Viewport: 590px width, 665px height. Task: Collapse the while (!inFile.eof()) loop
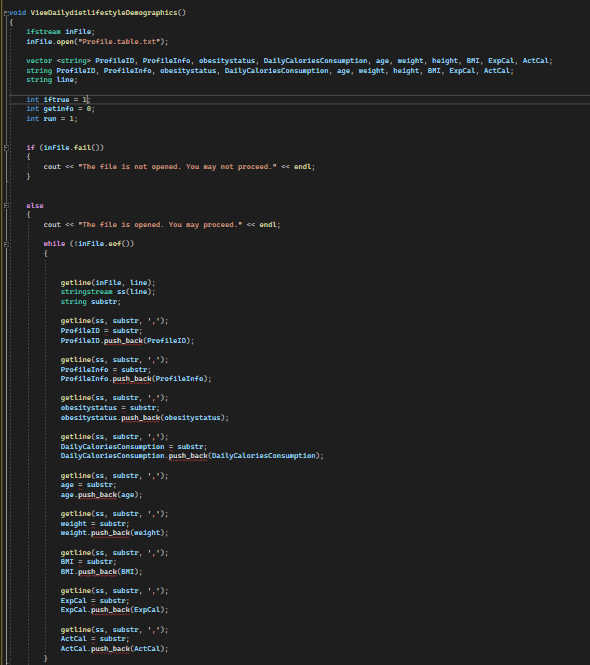[x=6, y=244]
